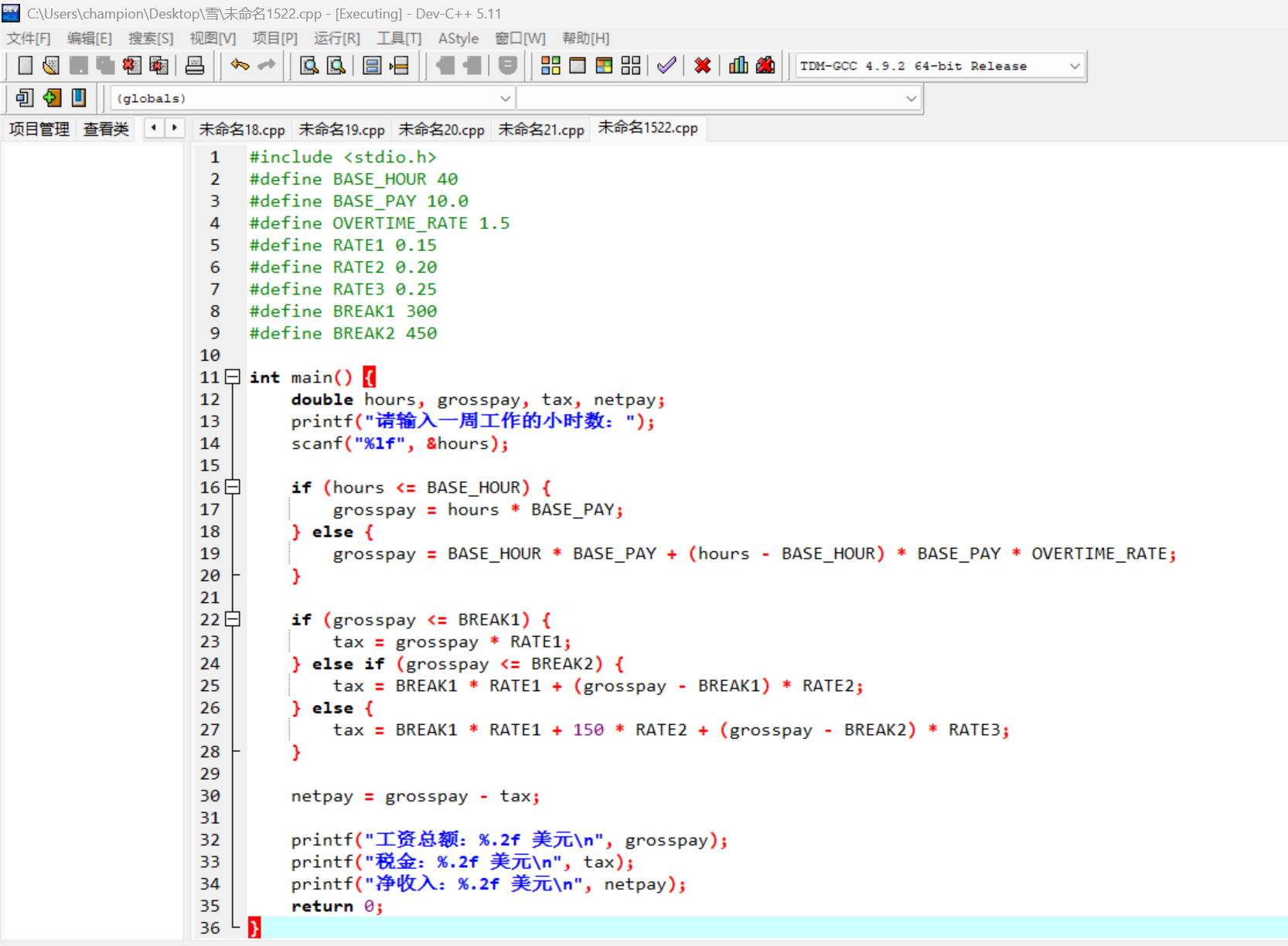Screen dimensions: 1288x946
Task: Click the line number 19 in the gutter
Action: click(210, 553)
